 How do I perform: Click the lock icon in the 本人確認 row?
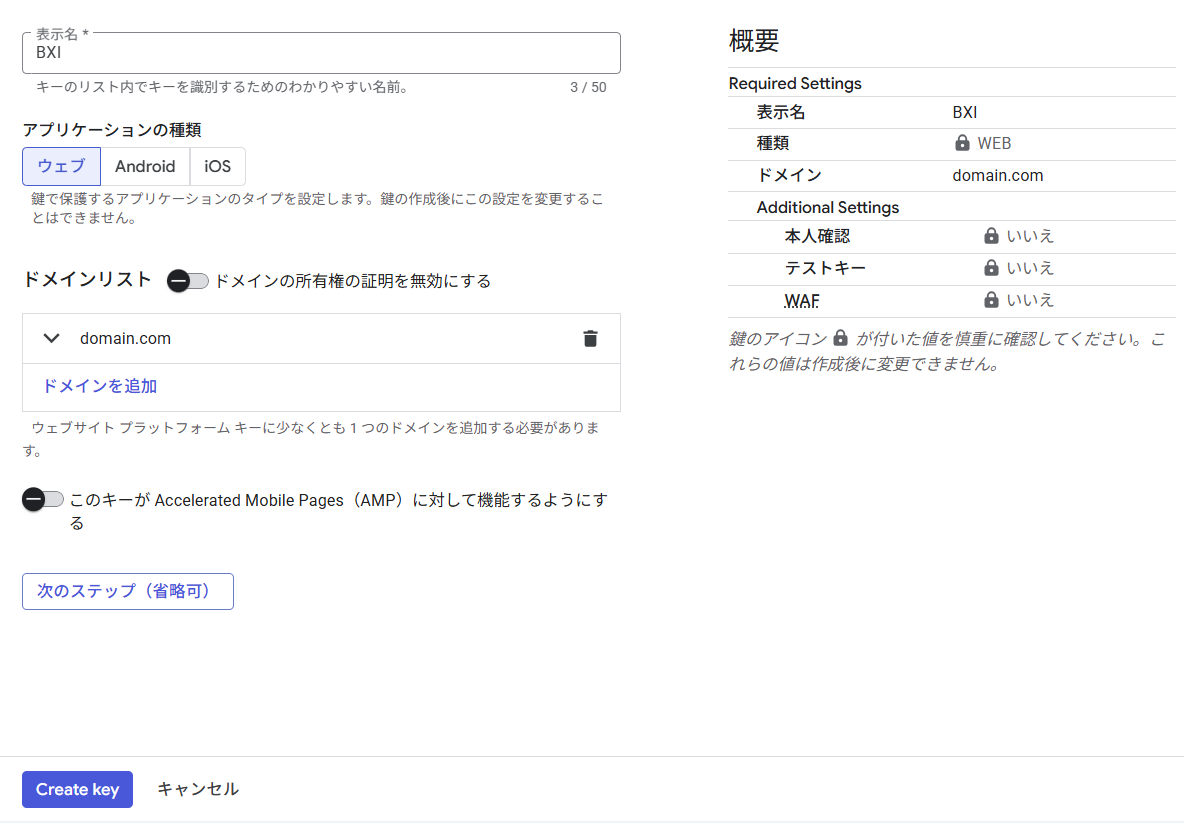point(991,236)
